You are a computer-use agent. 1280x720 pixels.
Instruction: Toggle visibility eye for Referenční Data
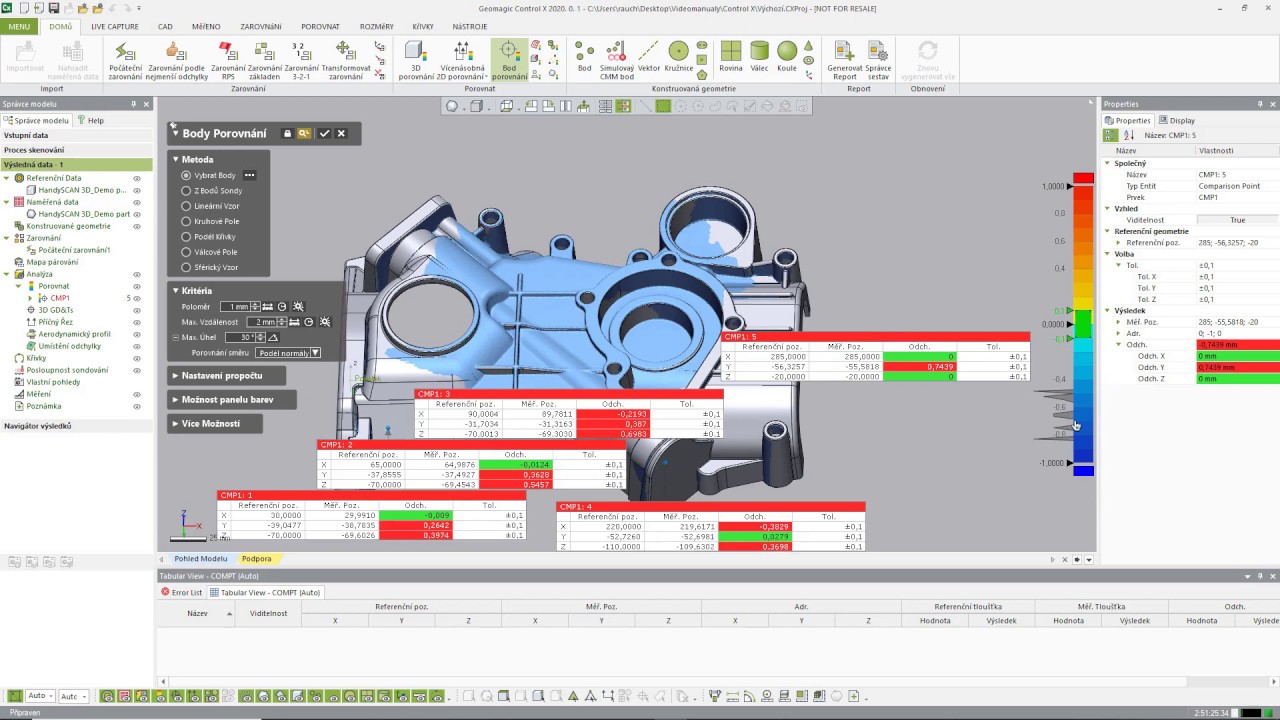137,178
